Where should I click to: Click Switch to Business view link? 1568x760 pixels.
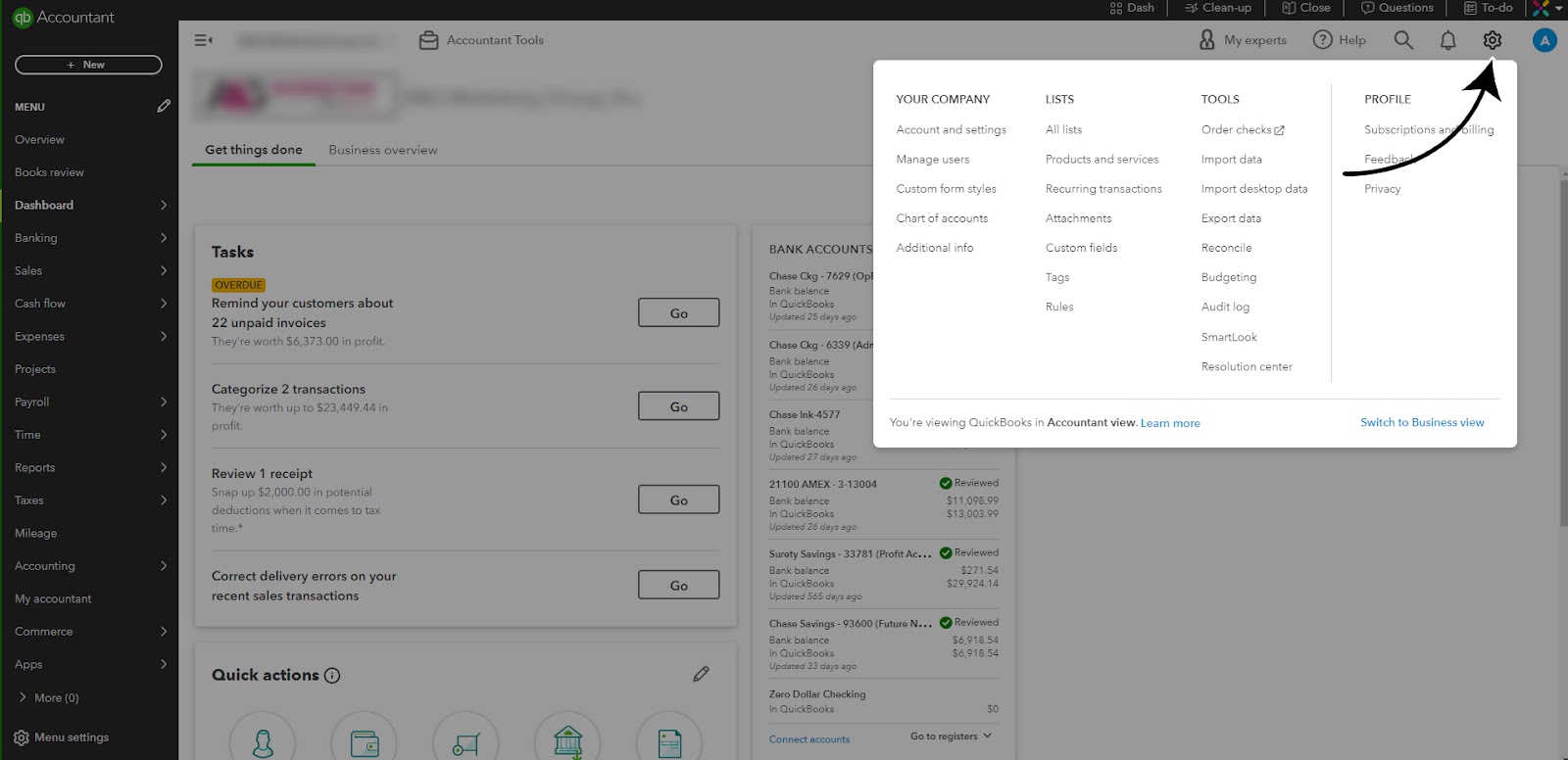click(x=1422, y=422)
